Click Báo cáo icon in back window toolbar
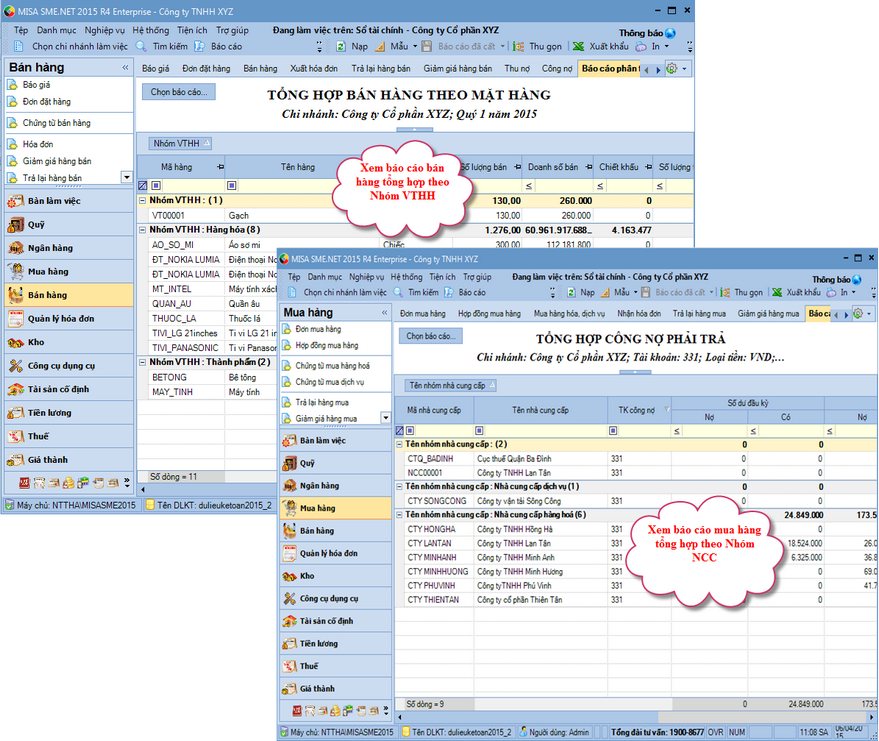The image size is (879, 741). coord(199,47)
